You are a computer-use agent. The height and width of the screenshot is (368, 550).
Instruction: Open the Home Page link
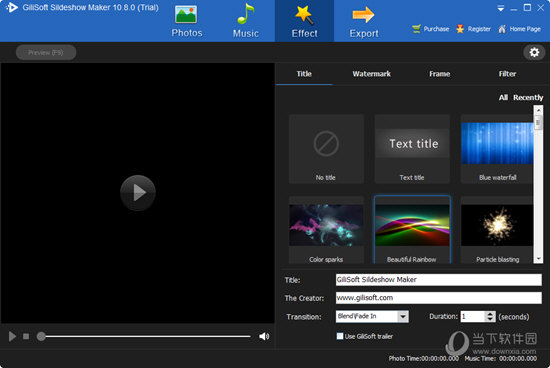click(519, 29)
